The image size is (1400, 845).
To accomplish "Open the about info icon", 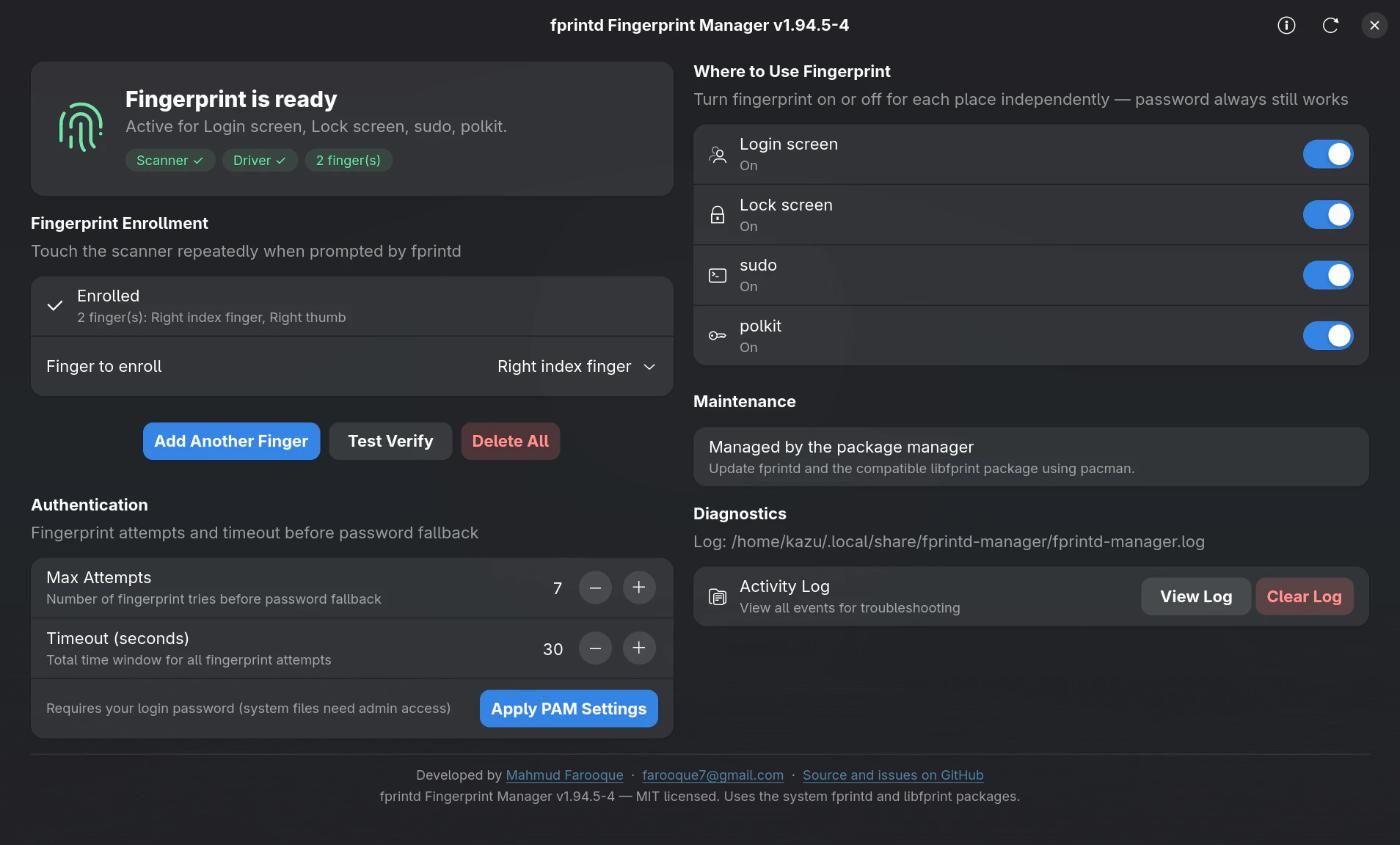I will (x=1286, y=26).
